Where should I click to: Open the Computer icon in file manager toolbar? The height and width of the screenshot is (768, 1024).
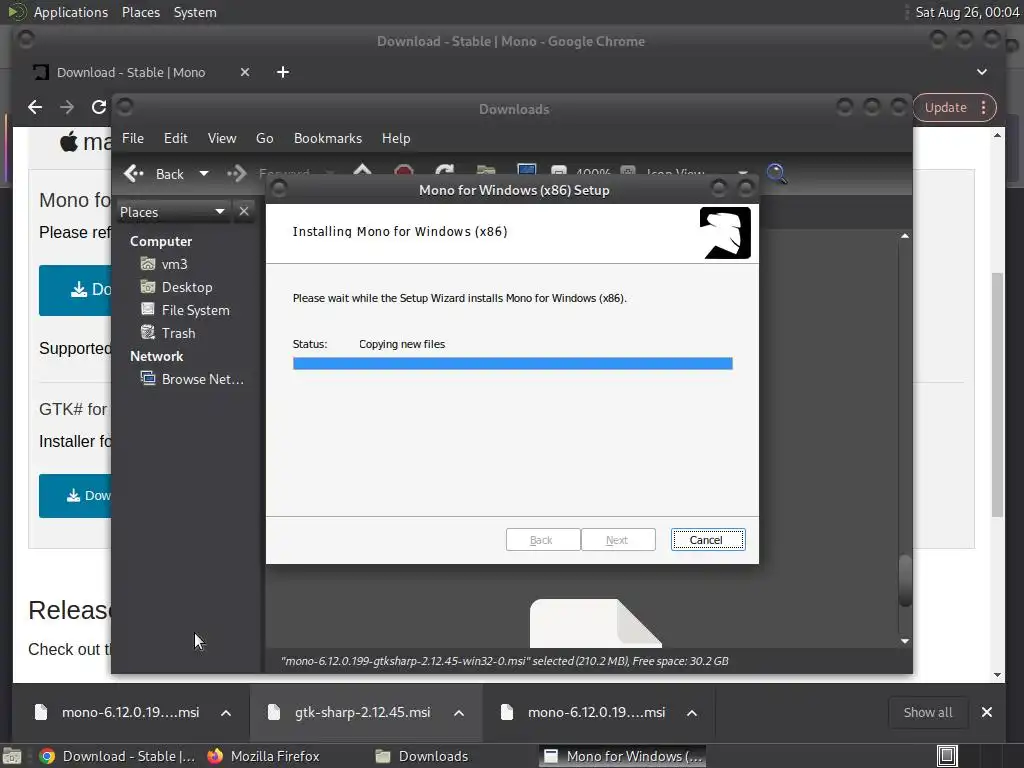pyautogui.click(x=526, y=170)
